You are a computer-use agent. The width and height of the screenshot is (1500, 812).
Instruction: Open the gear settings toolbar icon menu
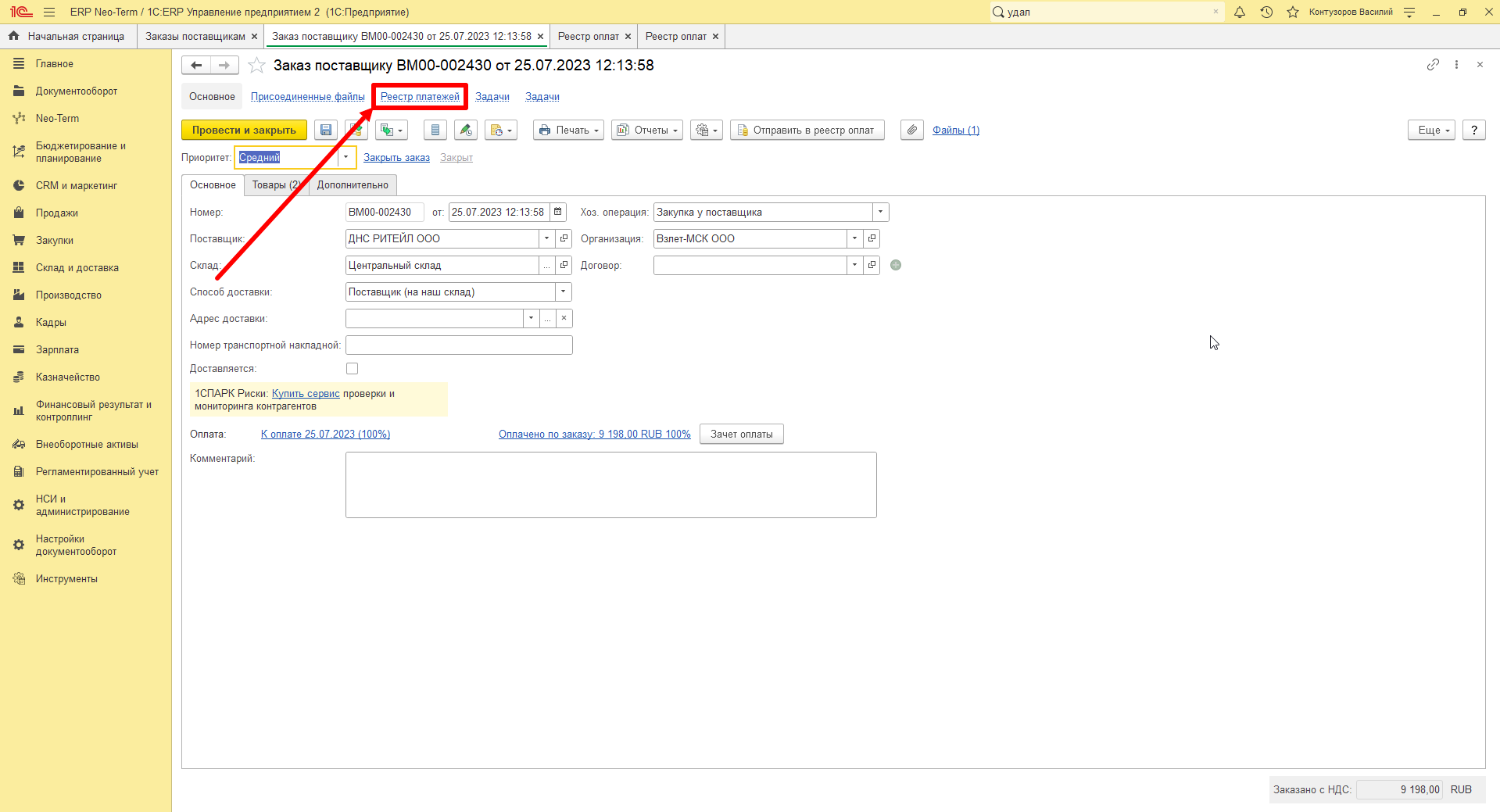click(707, 131)
